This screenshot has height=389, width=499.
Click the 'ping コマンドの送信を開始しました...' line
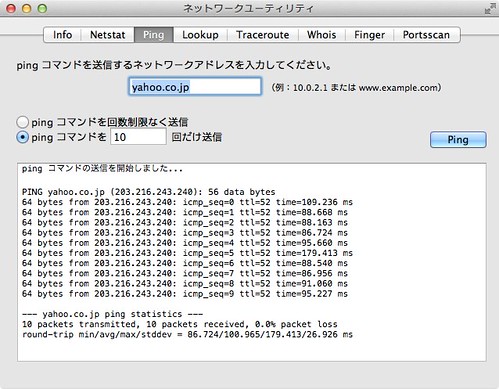coord(102,169)
